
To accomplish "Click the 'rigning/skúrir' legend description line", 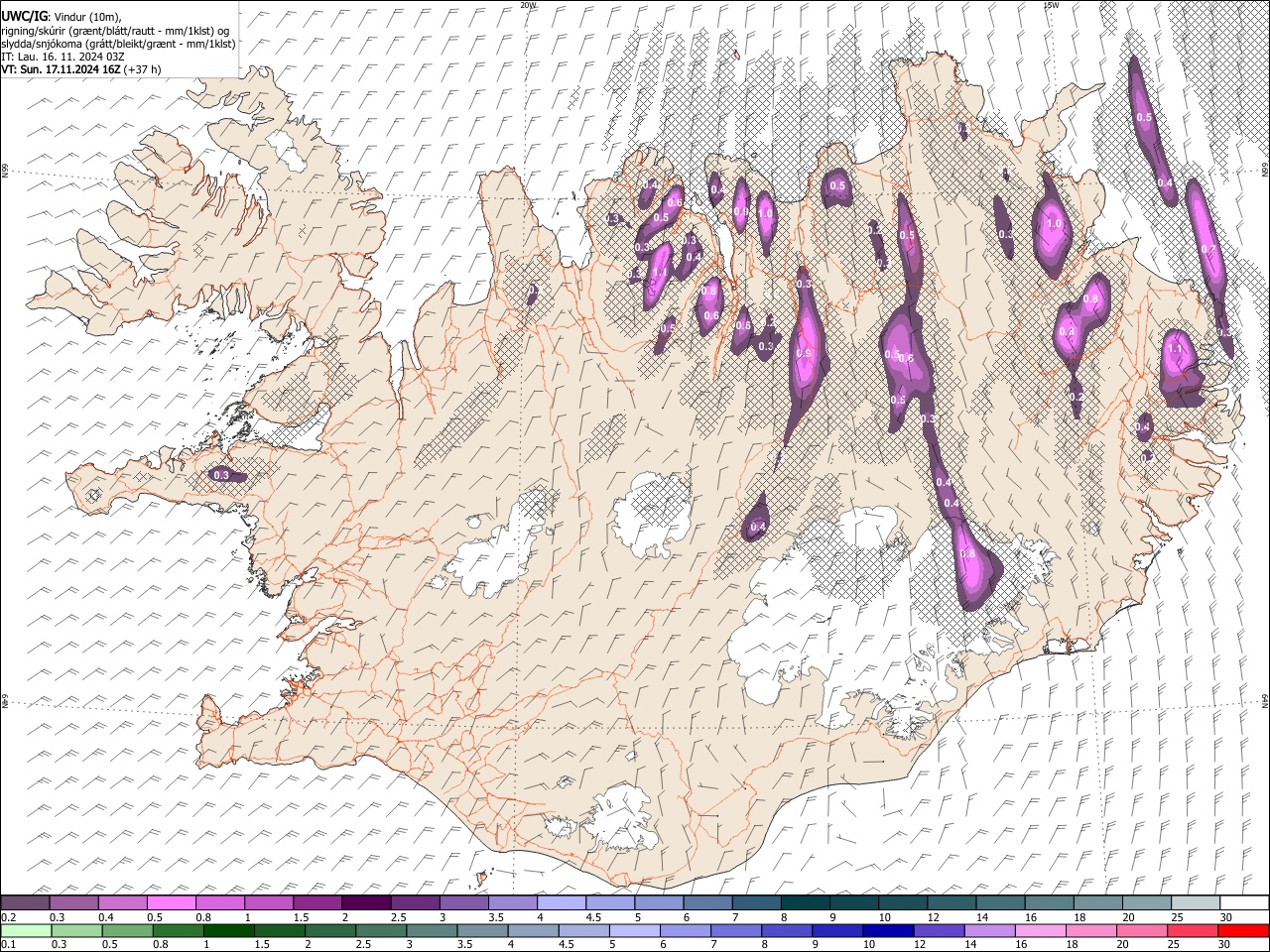I will click(x=116, y=31).
